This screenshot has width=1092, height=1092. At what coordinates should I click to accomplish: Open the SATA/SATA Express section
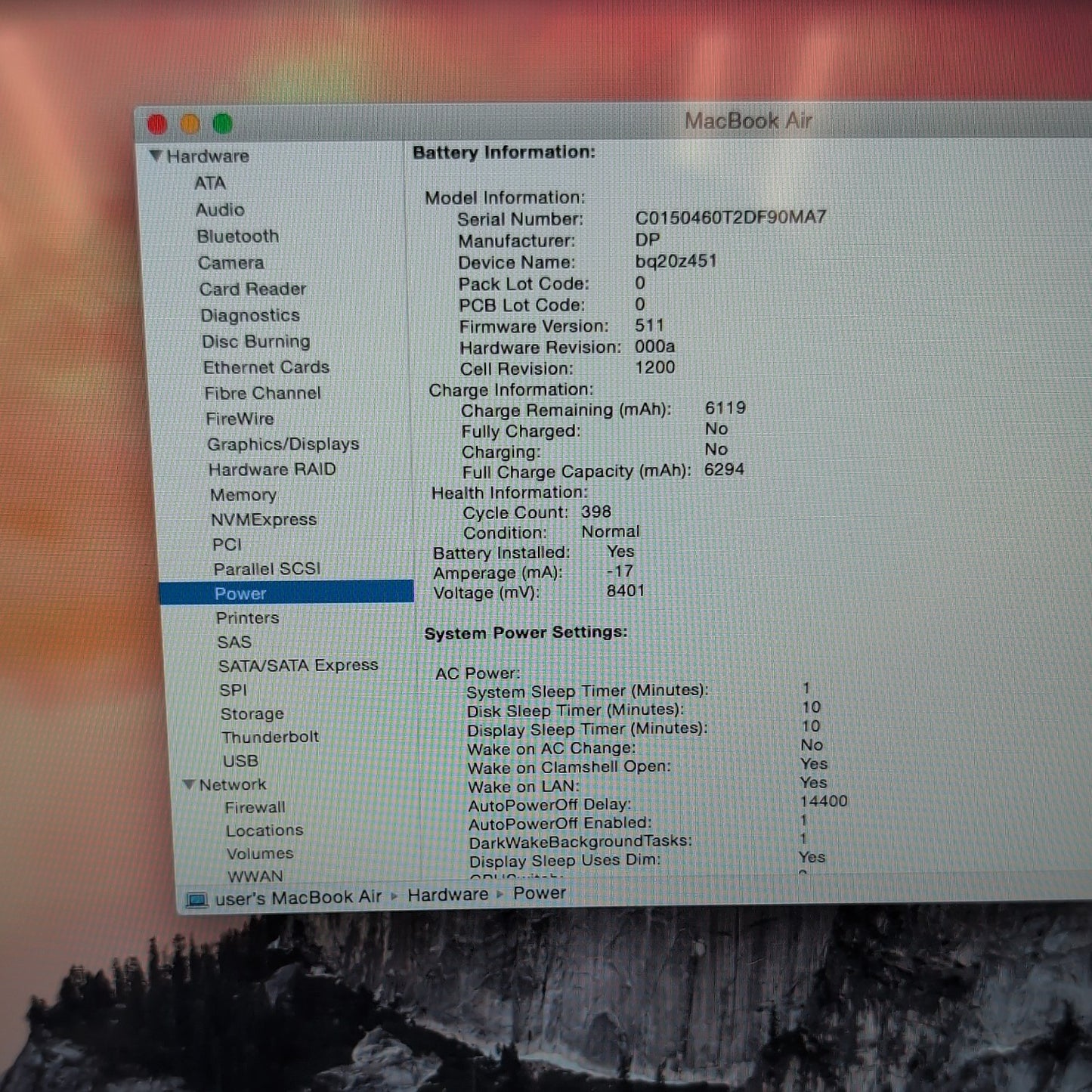[298, 666]
